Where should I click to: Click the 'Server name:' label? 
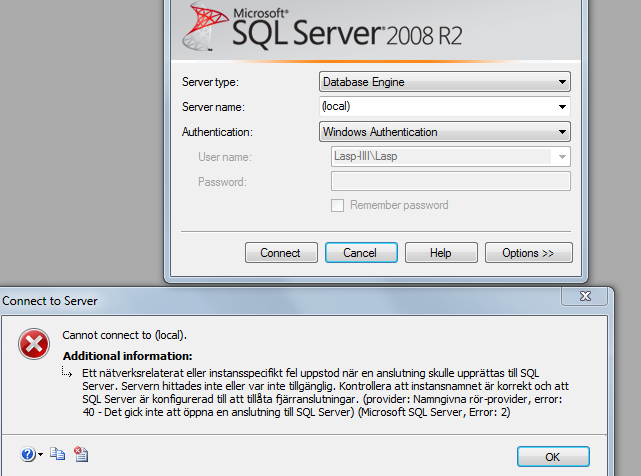coord(213,107)
